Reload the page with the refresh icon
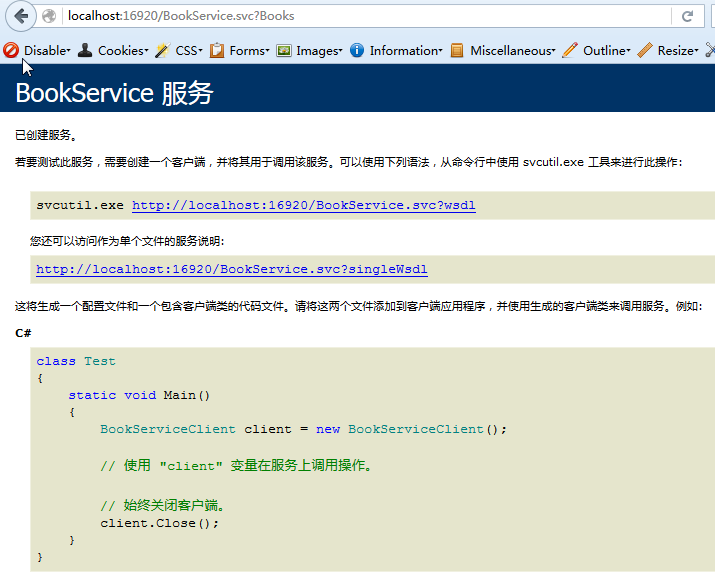Image resolution: width=715 pixels, height=578 pixels. tap(687, 16)
